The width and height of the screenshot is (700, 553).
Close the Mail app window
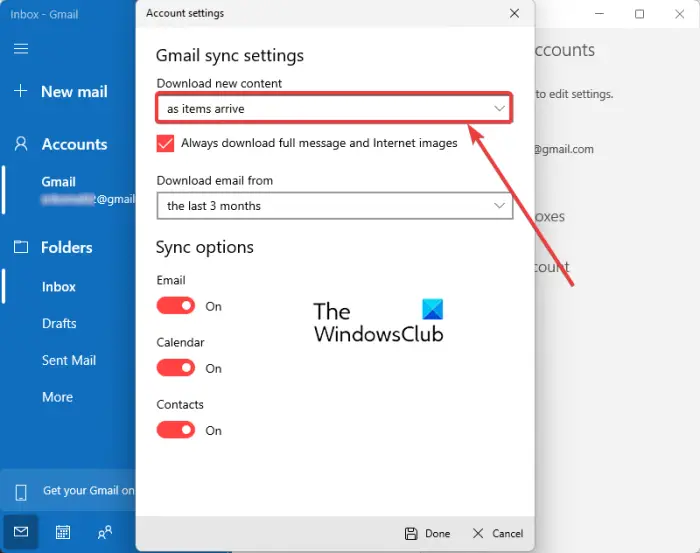click(x=679, y=14)
